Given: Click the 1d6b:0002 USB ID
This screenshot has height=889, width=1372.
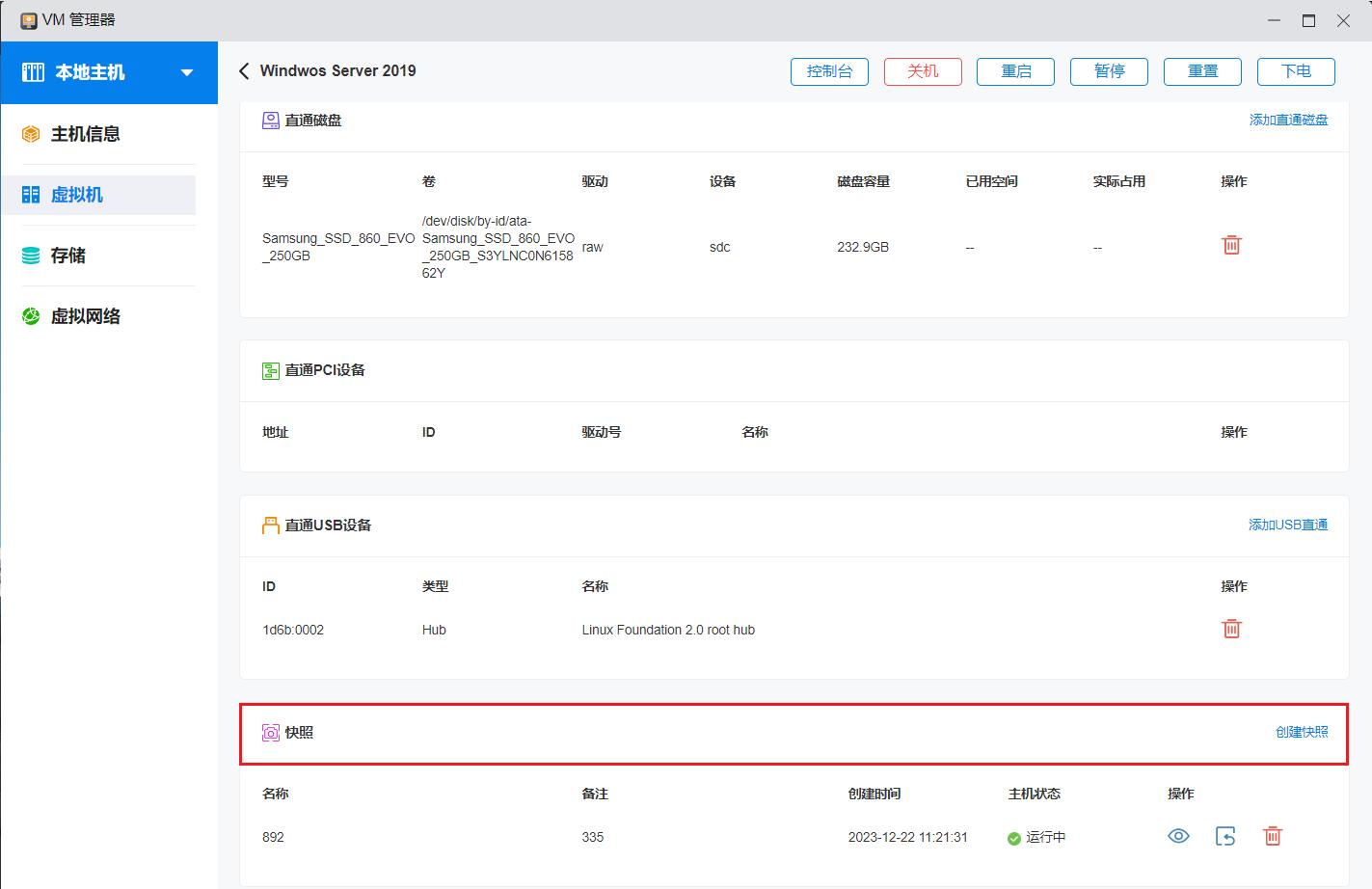Looking at the screenshot, I should click(293, 630).
